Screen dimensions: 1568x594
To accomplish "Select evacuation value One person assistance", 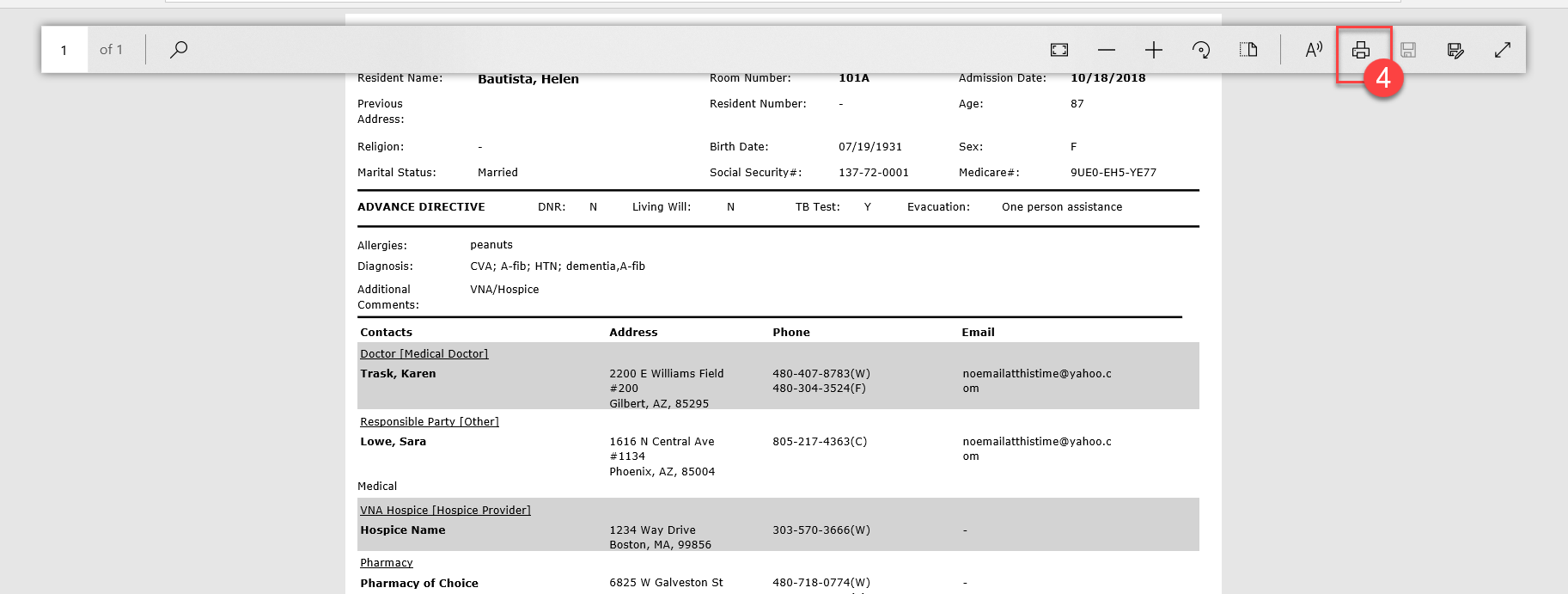I will tap(1061, 206).
